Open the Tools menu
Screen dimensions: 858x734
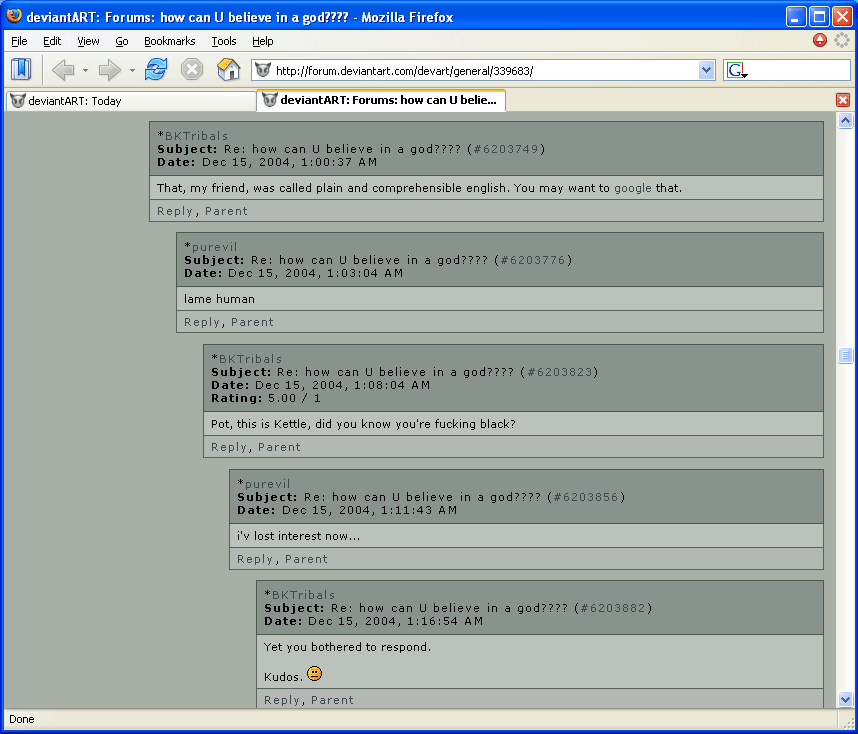(x=224, y=41)
